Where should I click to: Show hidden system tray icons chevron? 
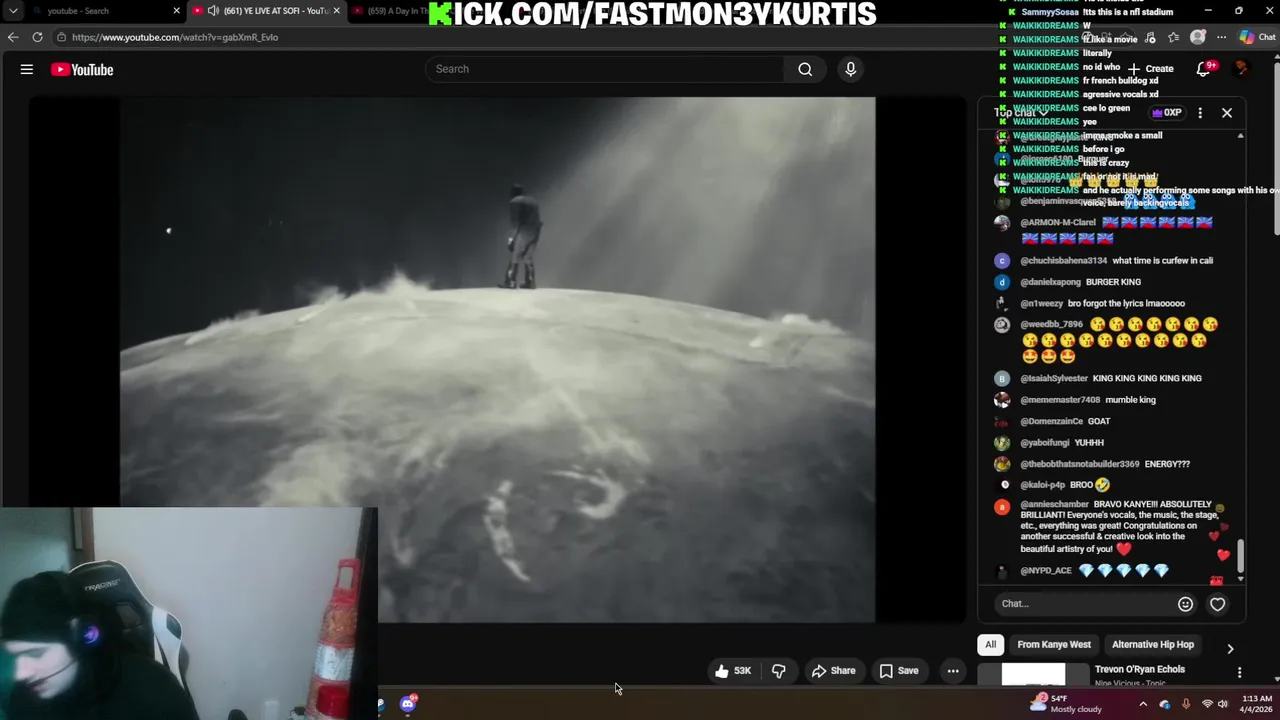pyautogui.click(x=1143, y=704)
